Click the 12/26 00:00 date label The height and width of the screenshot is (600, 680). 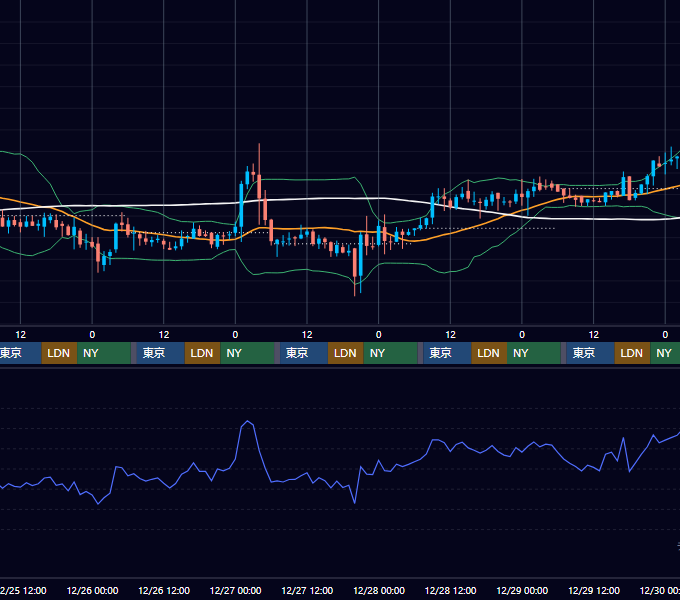click(92, 590)
